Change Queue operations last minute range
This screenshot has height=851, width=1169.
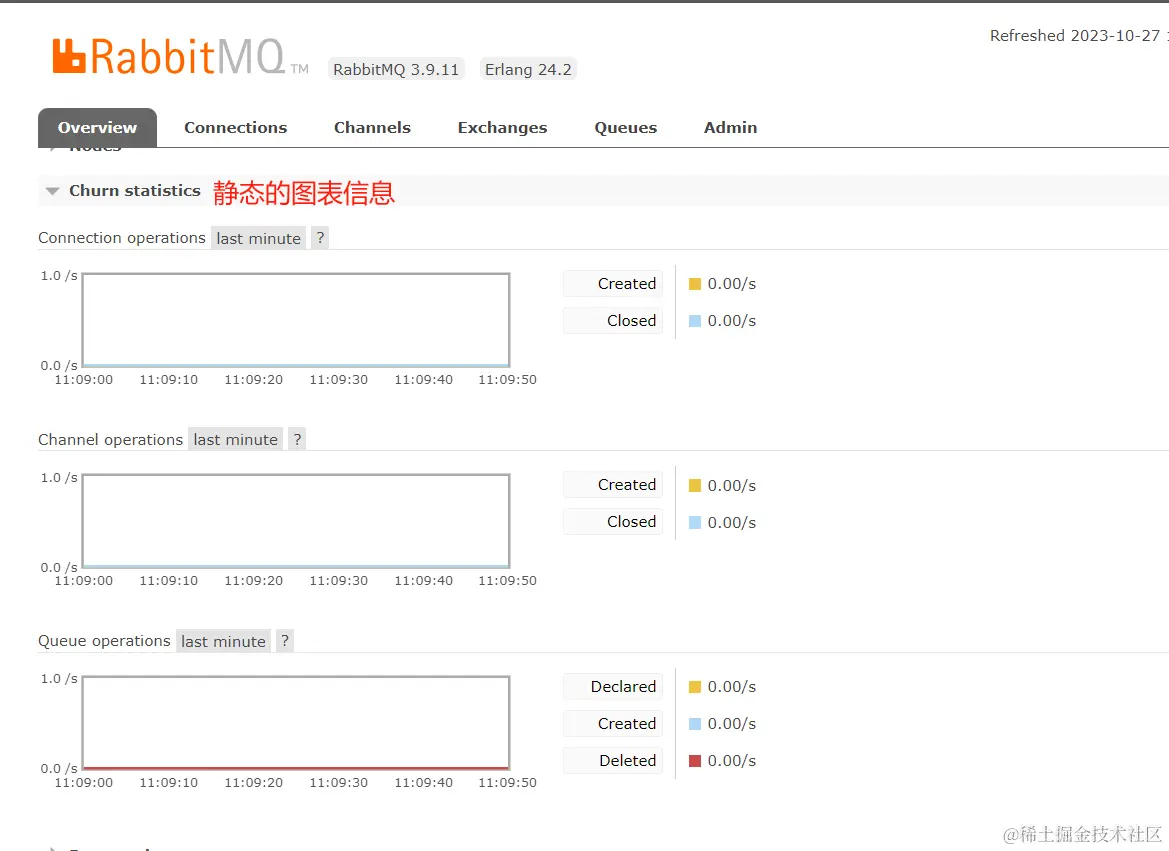click(x=223, y=641)
